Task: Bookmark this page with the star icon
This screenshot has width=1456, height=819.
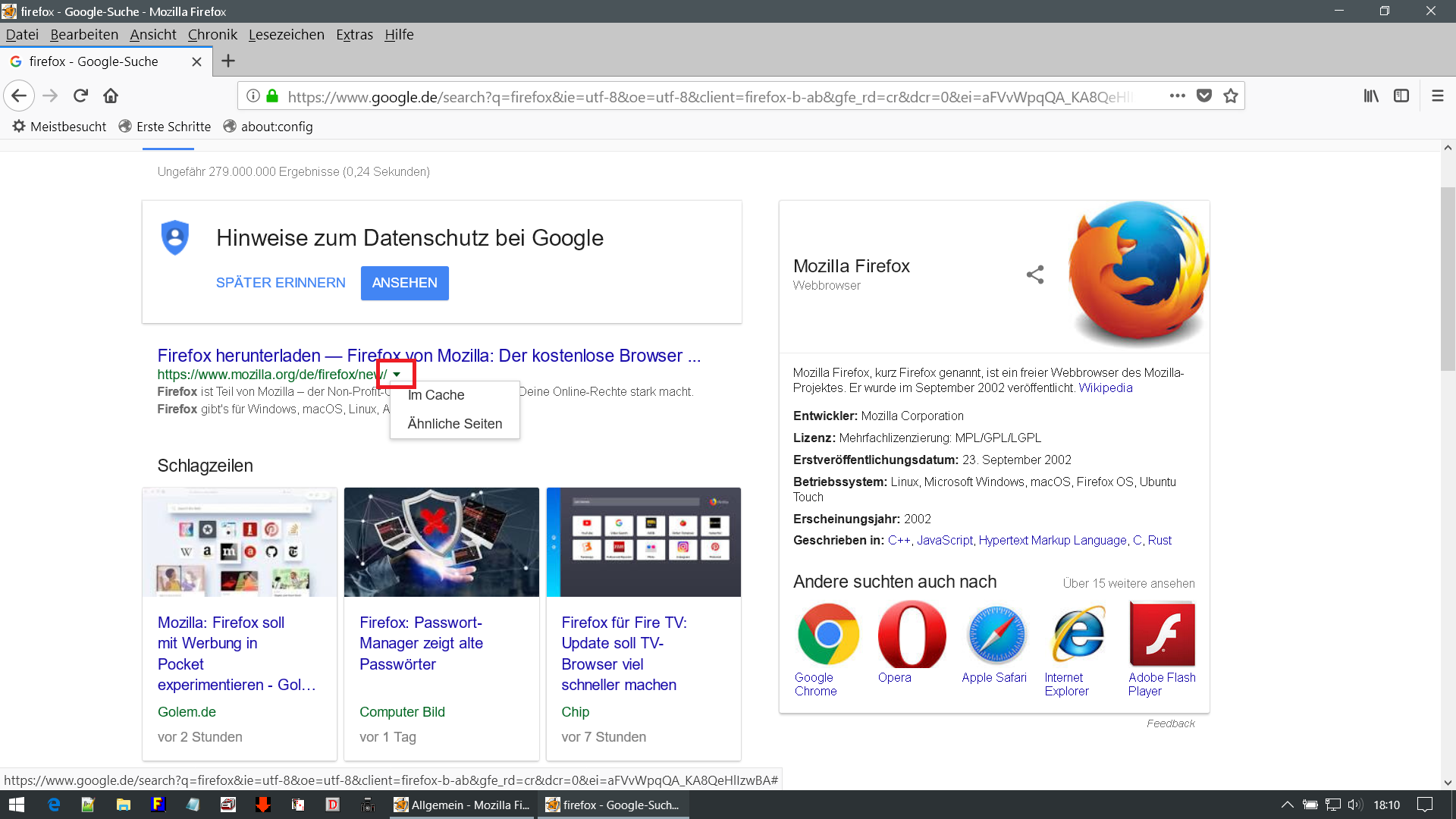Action: (x=1230, y=96)
